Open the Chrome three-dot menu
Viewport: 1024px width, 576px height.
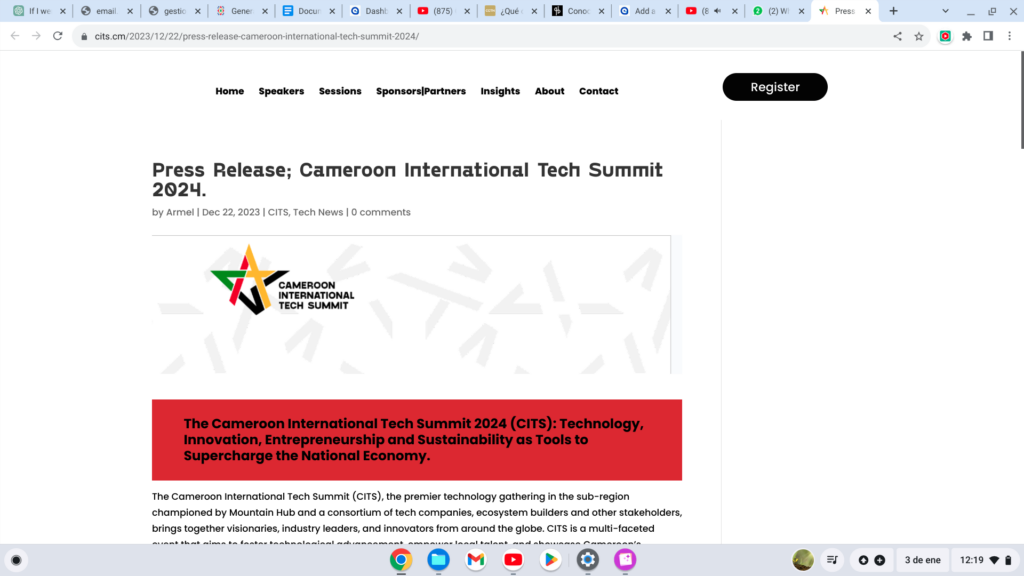[1011, 35]
